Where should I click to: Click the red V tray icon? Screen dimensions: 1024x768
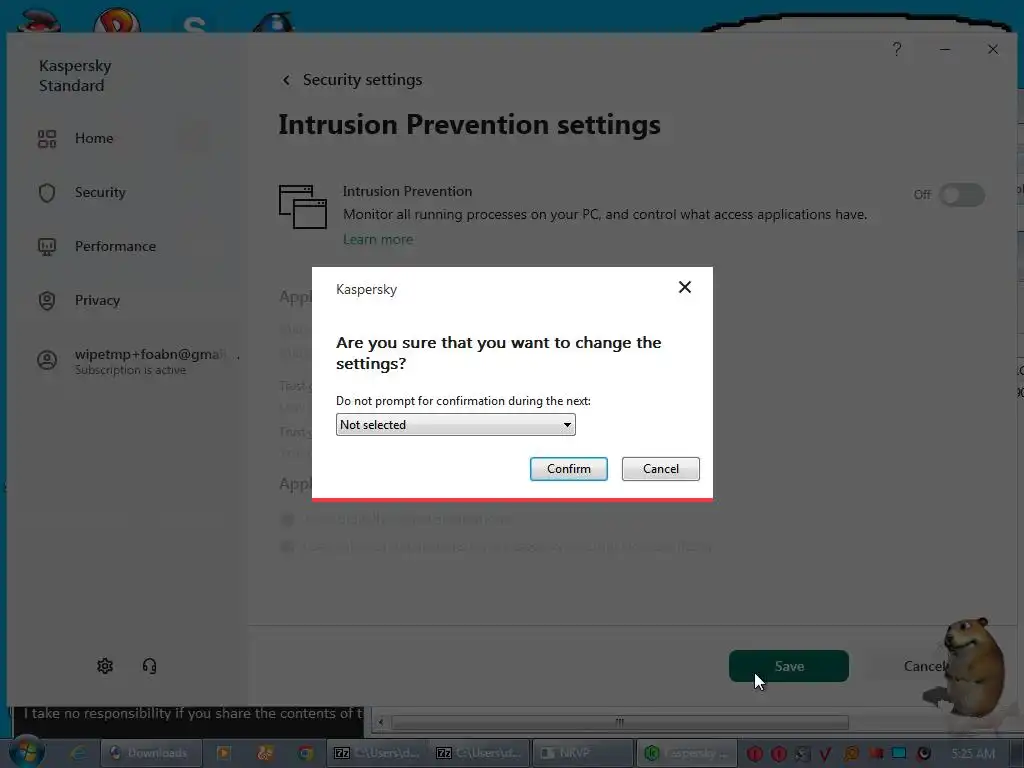pyautogui.click(x=825, y=754)
